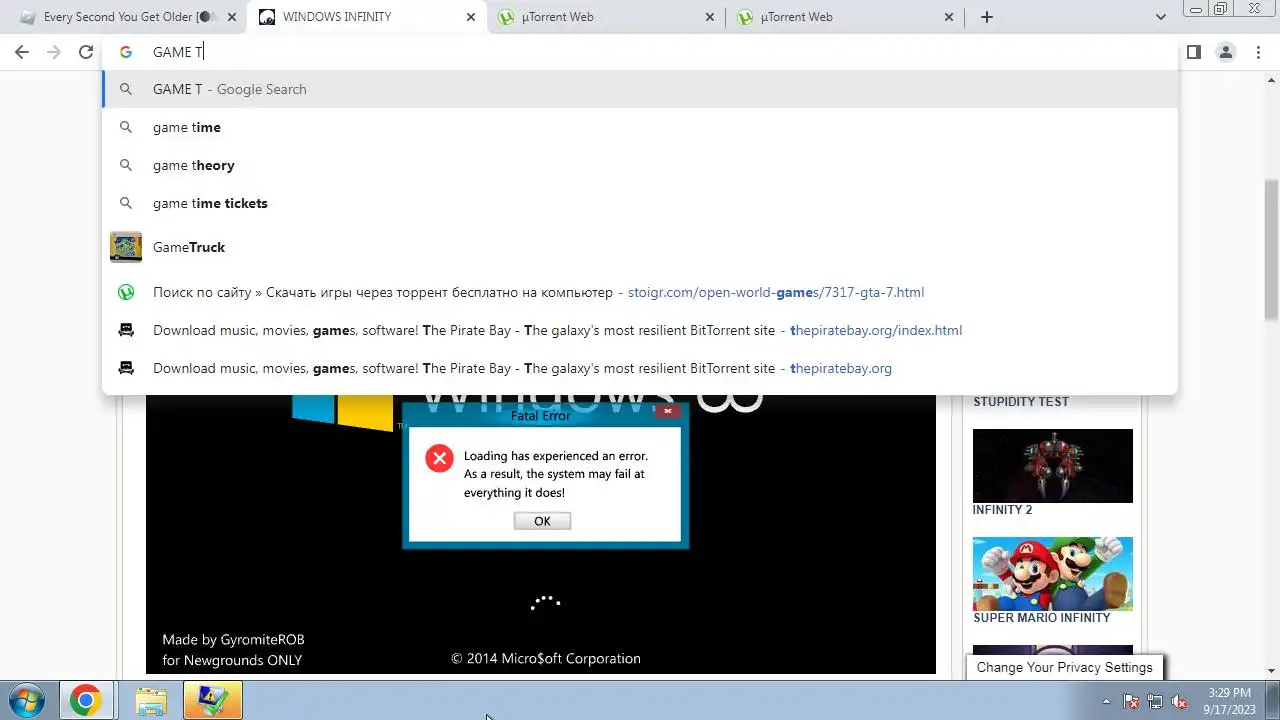Click the browser forward arrow
This screenshot has width=1280, height=720.
tap(54, 52)
